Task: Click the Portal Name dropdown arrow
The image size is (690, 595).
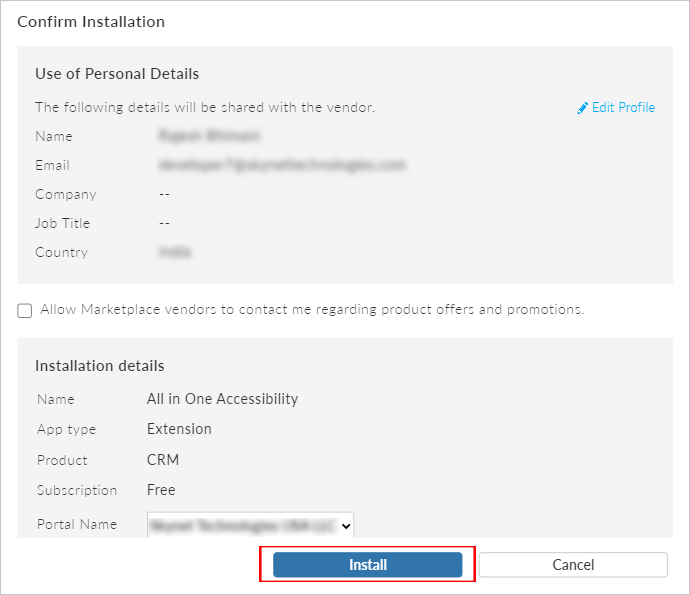Action: [x=346, y=525]
